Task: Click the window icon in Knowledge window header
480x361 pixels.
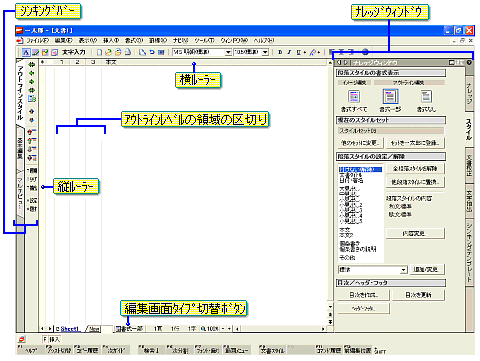Action: (x=452, y=62)
